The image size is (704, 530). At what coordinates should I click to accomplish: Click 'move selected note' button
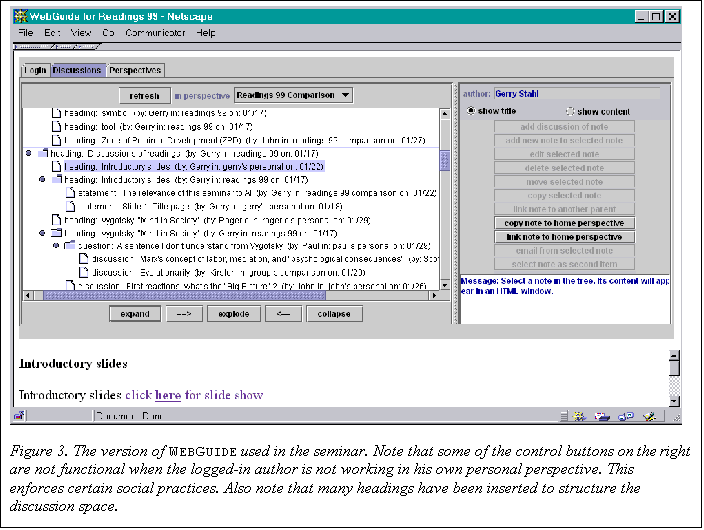pyautogui.click(x=564, y=182)
